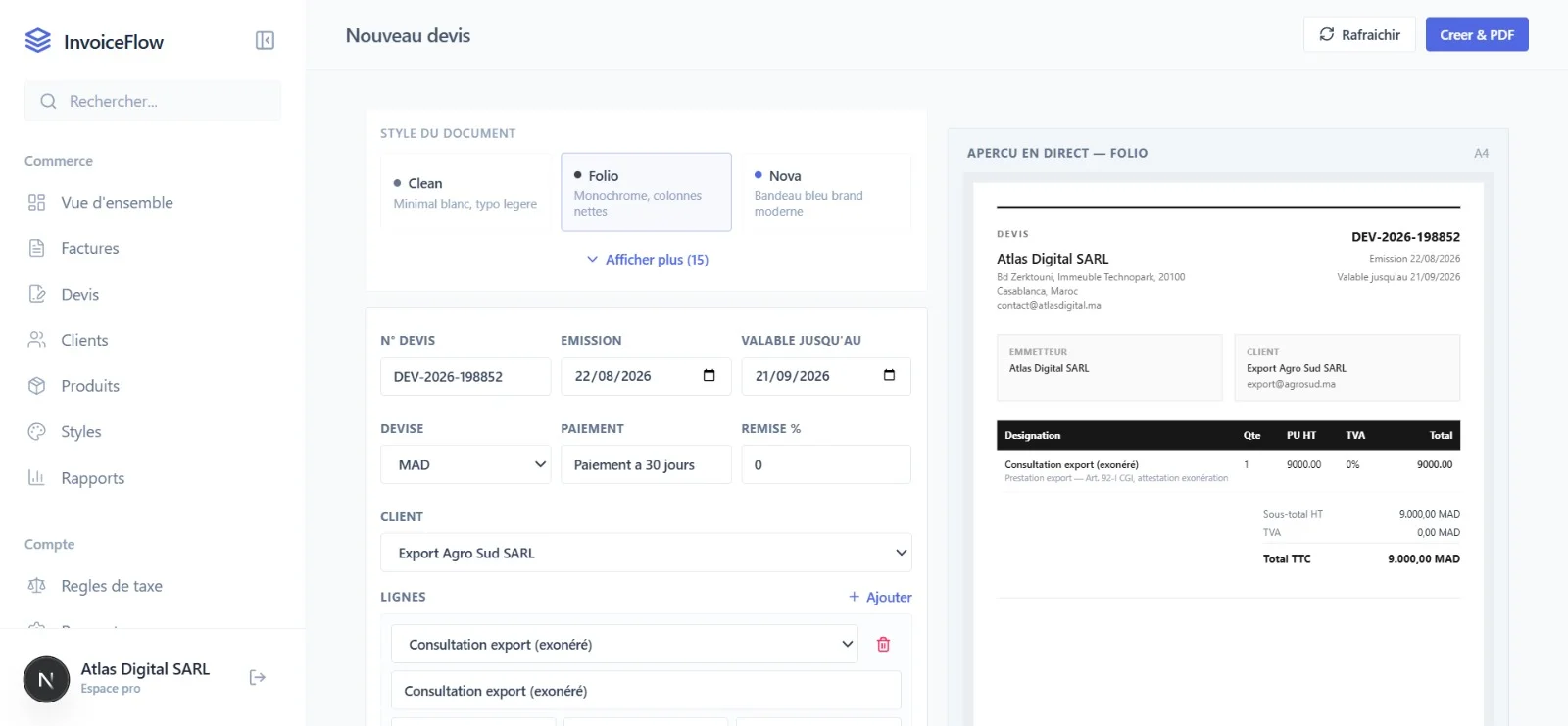This screenshot has width=1568, height=726.
Task: Open the Devise MAD dropdown
Action: (465, 464)
